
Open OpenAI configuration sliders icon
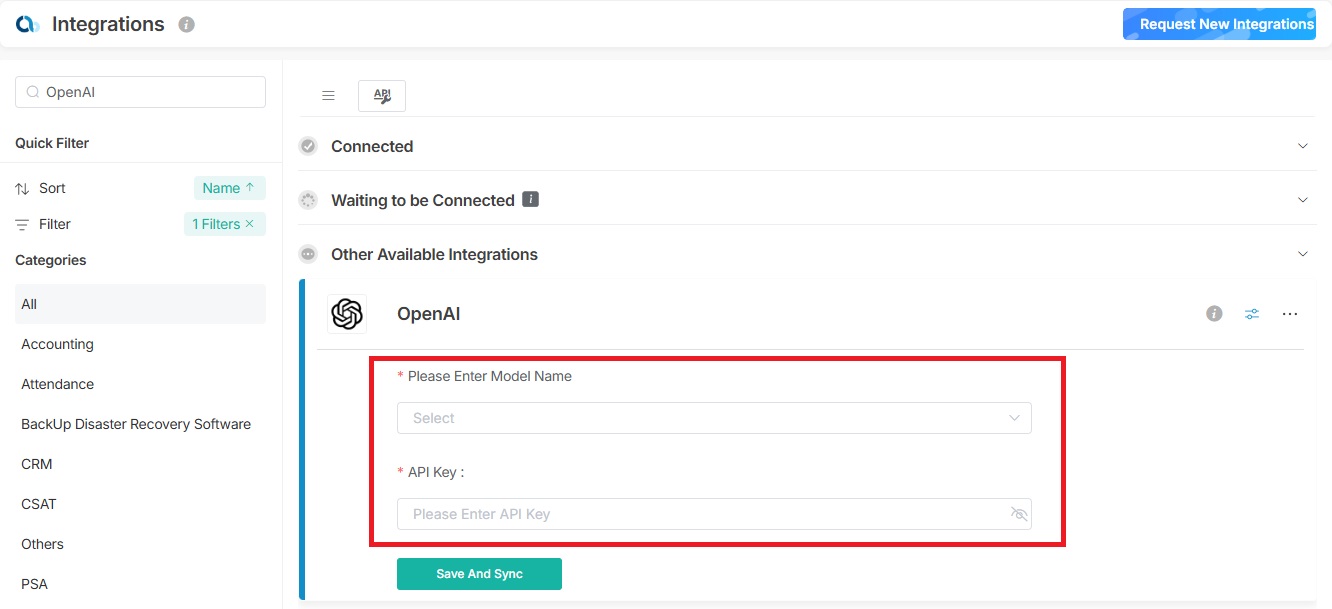tap(1252, 314)
